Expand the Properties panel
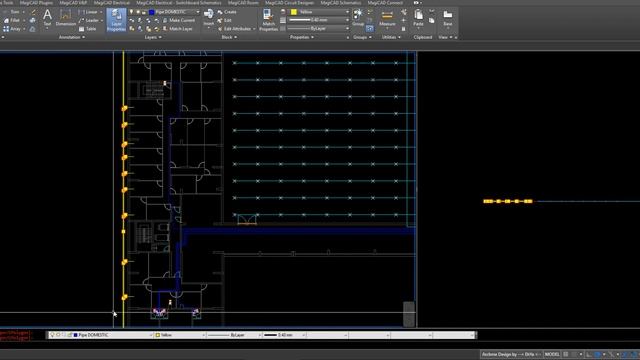 302,37
